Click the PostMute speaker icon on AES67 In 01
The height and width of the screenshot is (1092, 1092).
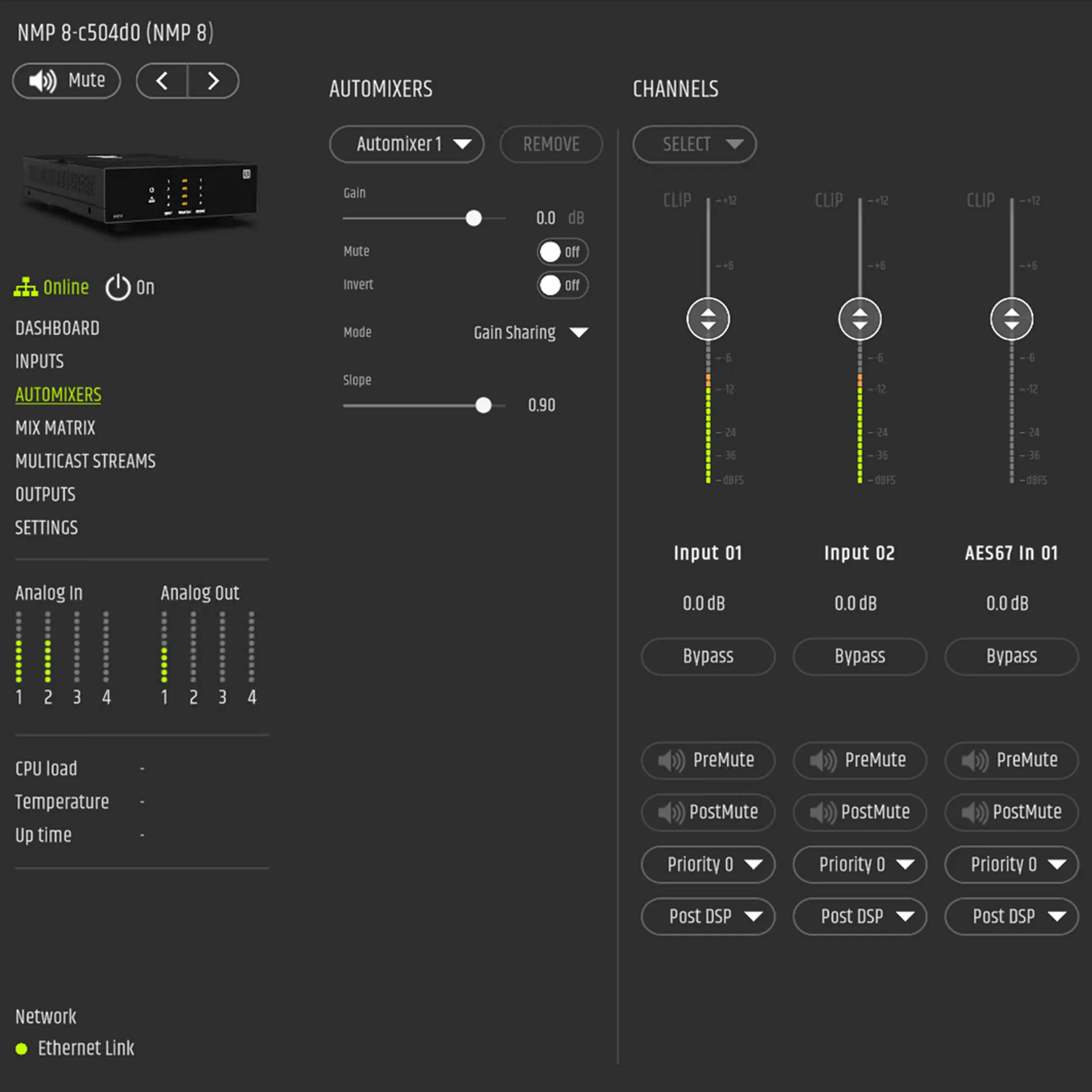(974, 813)
